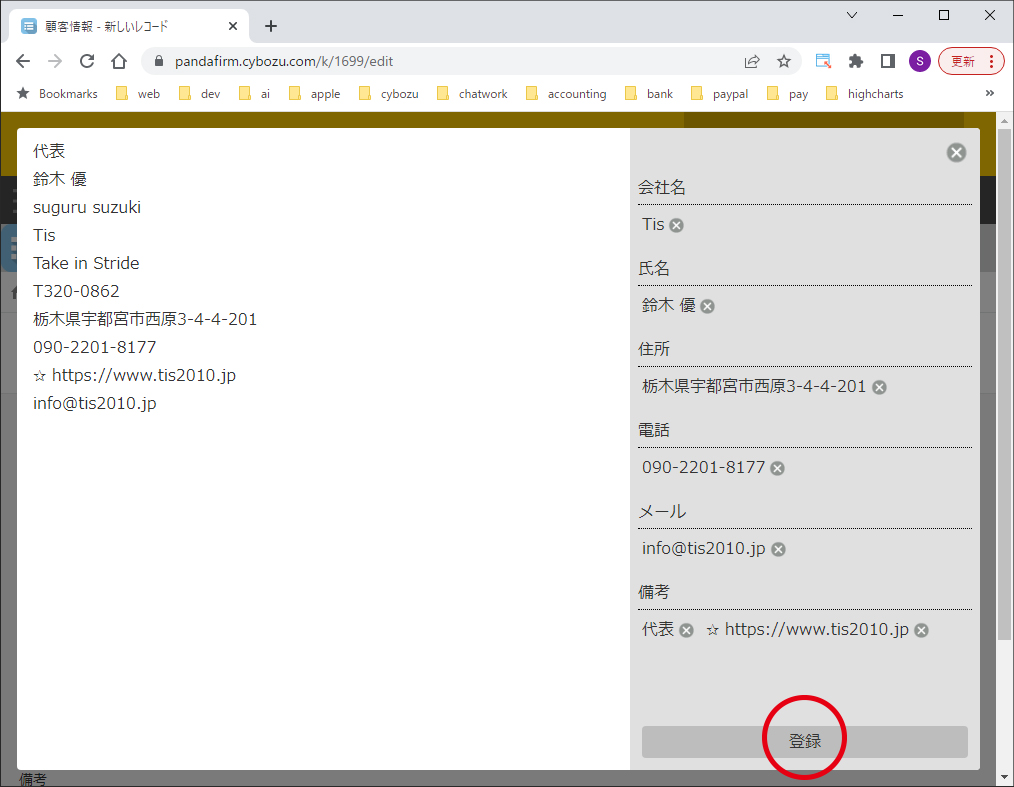Viewport: 1014px width, 787px height.
Task: Open the apple bookmarks folder
Action: (x=314, y=94)
